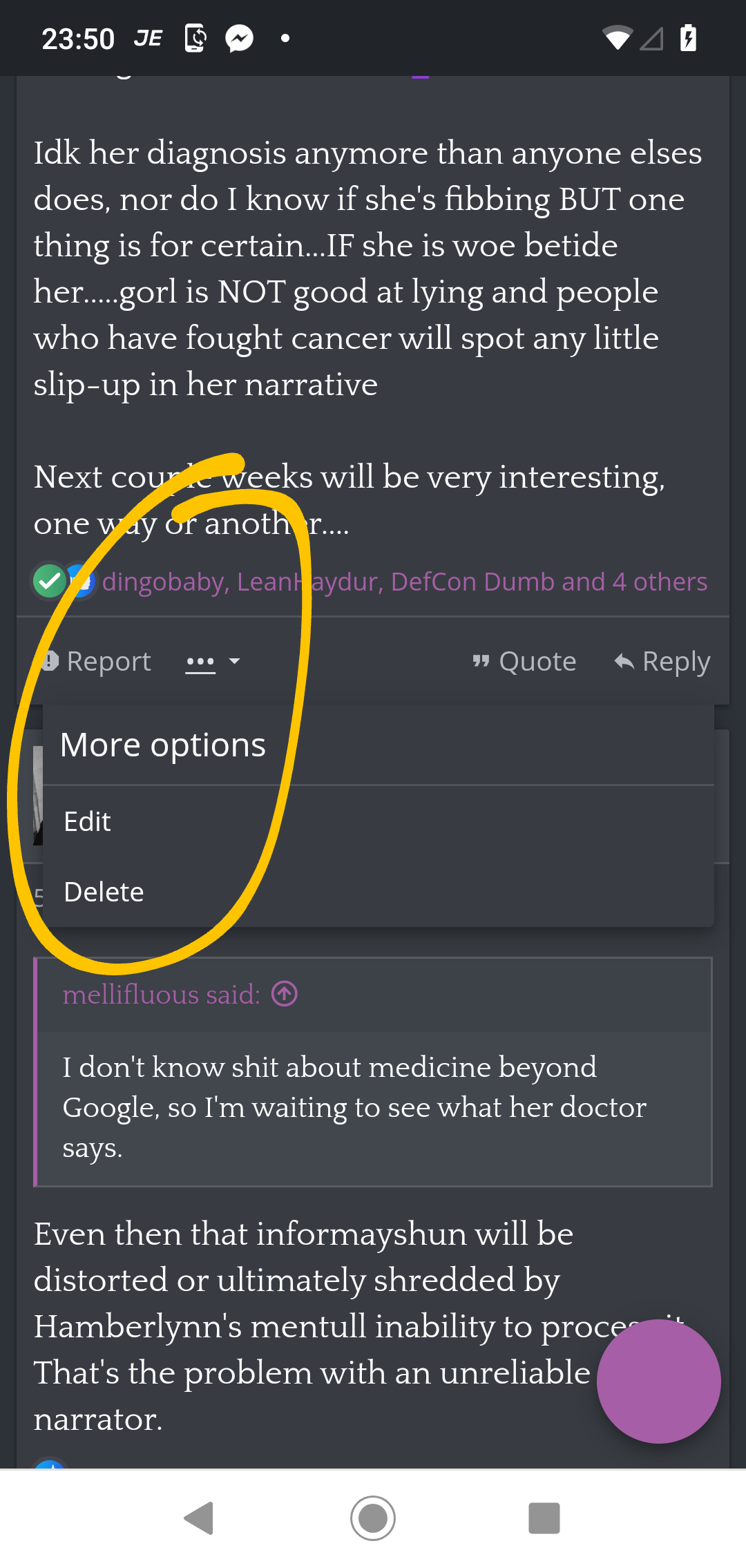Open the mellifluous said quote link
The height and width of the screenshot is (1568, 746).
pos(162,995)
